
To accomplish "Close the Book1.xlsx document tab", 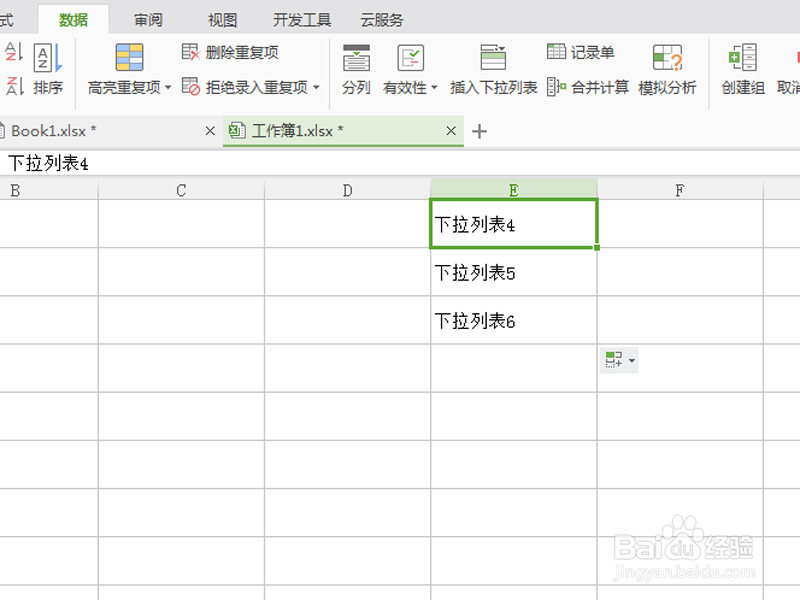I will click(x=210, y=131).
